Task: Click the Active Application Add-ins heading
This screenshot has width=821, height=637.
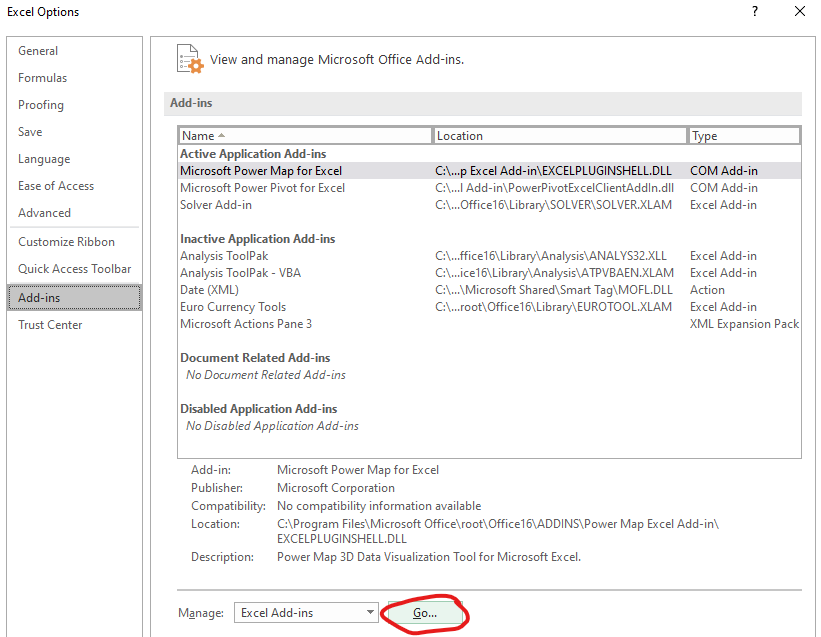Action: click(x=253, y=154)
